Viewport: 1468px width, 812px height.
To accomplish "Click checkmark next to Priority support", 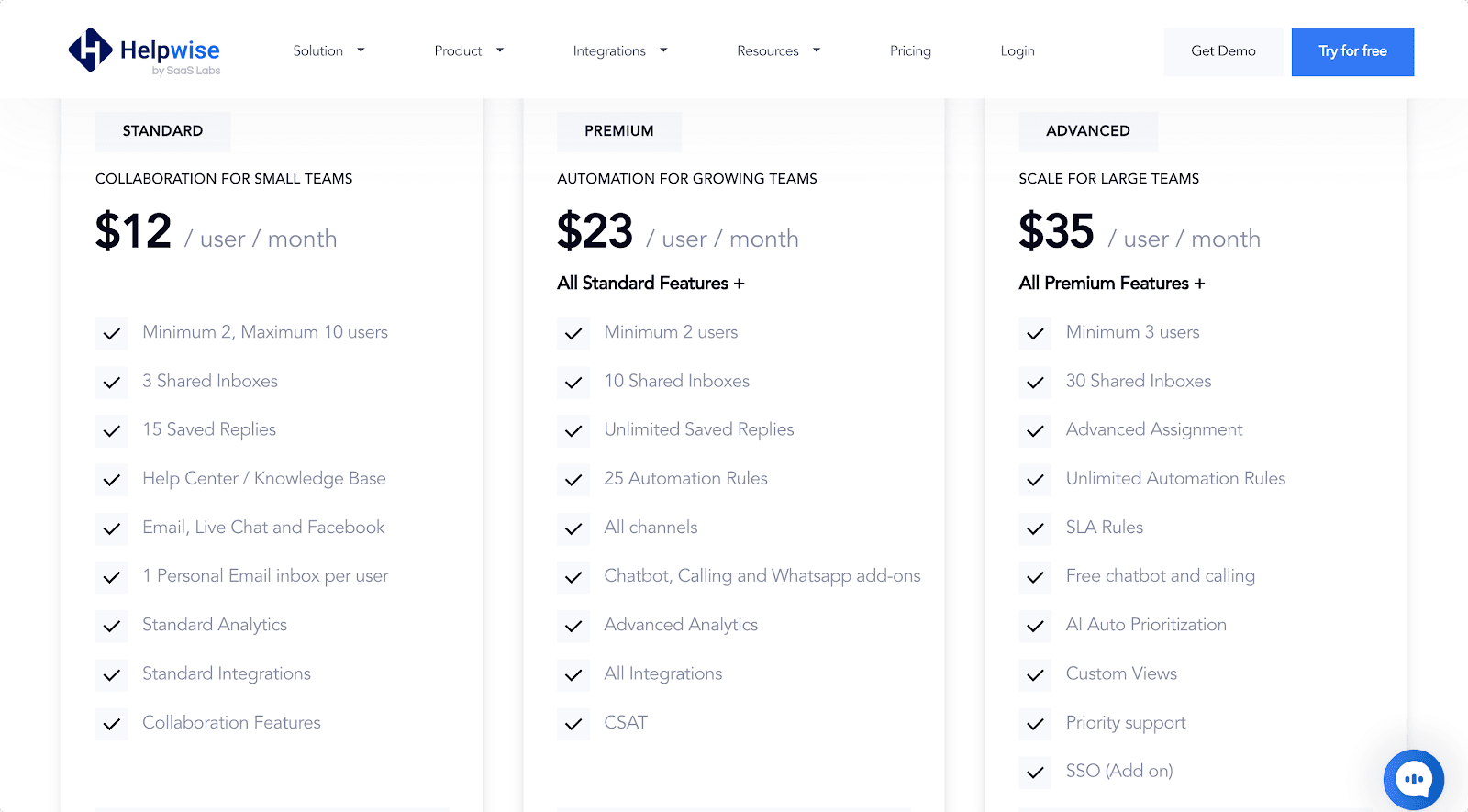I will pyautogui.click(x=1035, y=724).
